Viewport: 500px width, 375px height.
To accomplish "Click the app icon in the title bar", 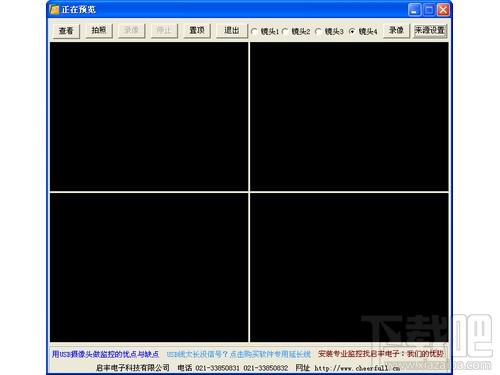I will point(54,10).
